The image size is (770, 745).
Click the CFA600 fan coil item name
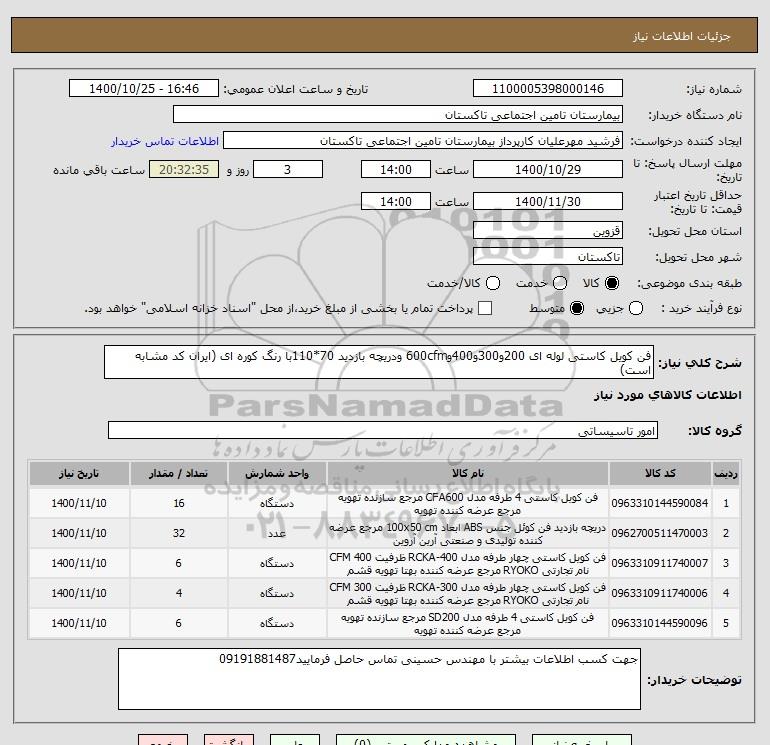(x=468, y=503)
